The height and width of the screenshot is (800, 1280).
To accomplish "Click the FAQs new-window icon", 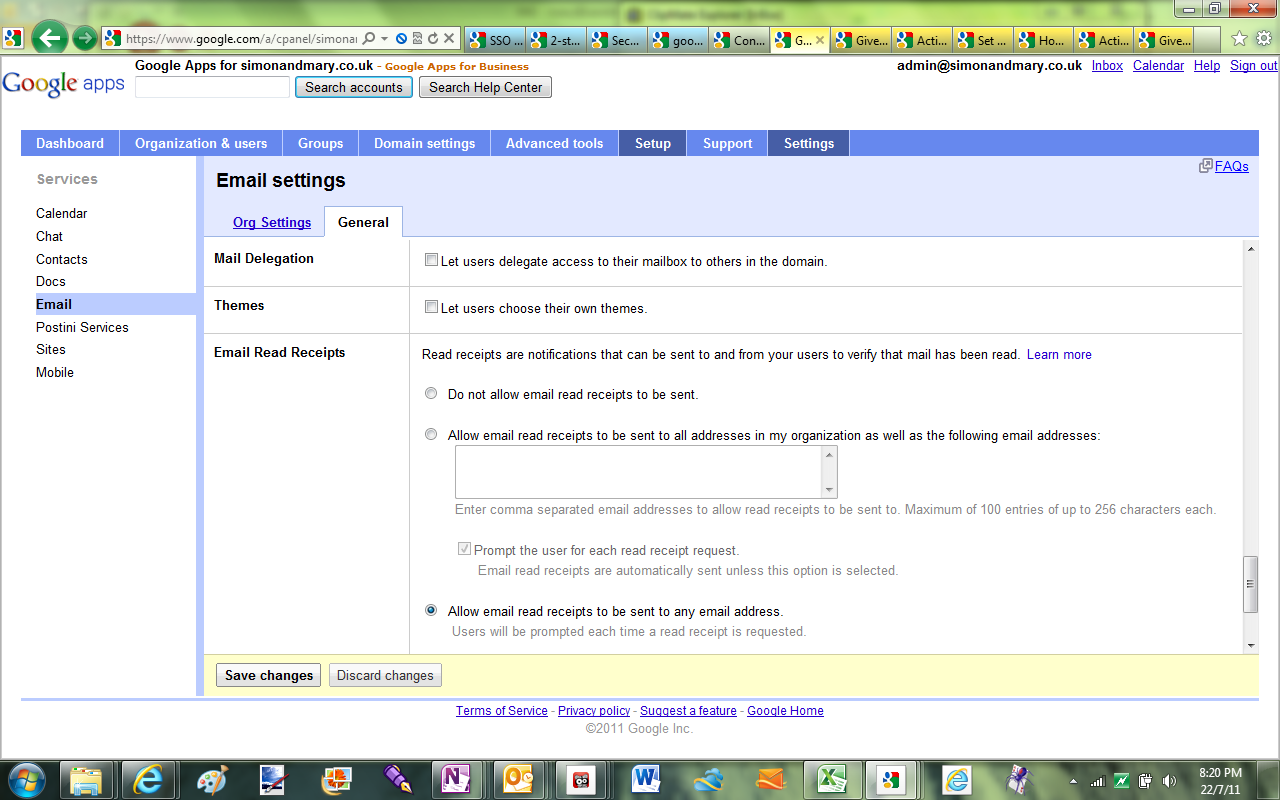I will [1206, 166].
